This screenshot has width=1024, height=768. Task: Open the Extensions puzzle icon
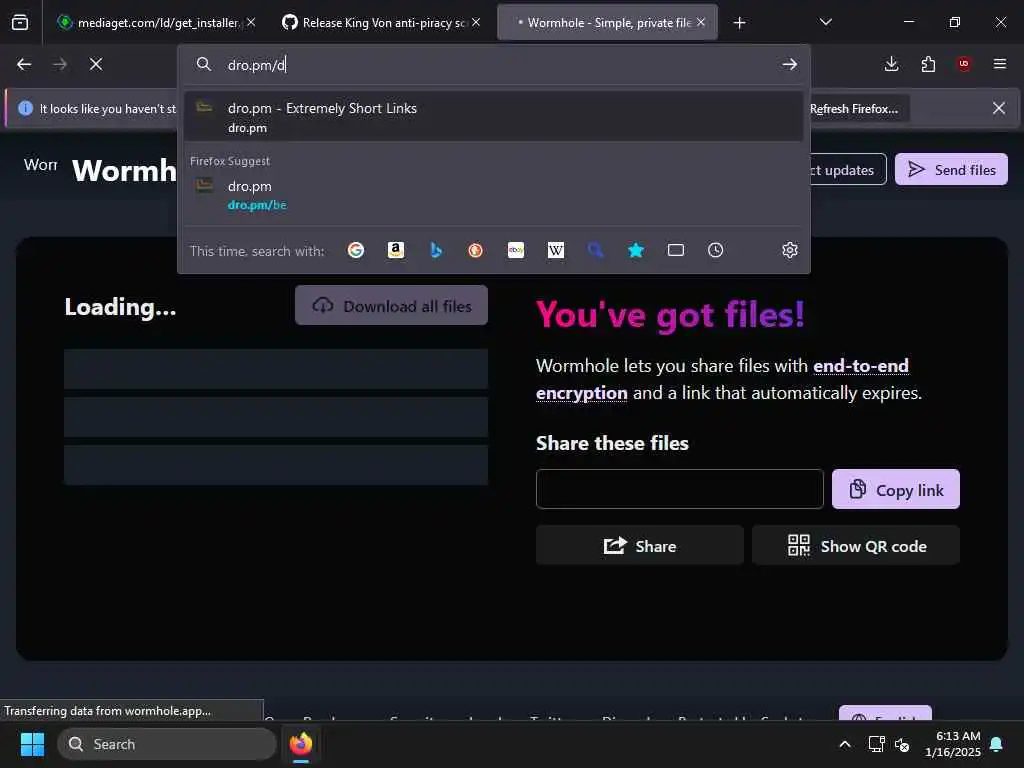(928, 64)
